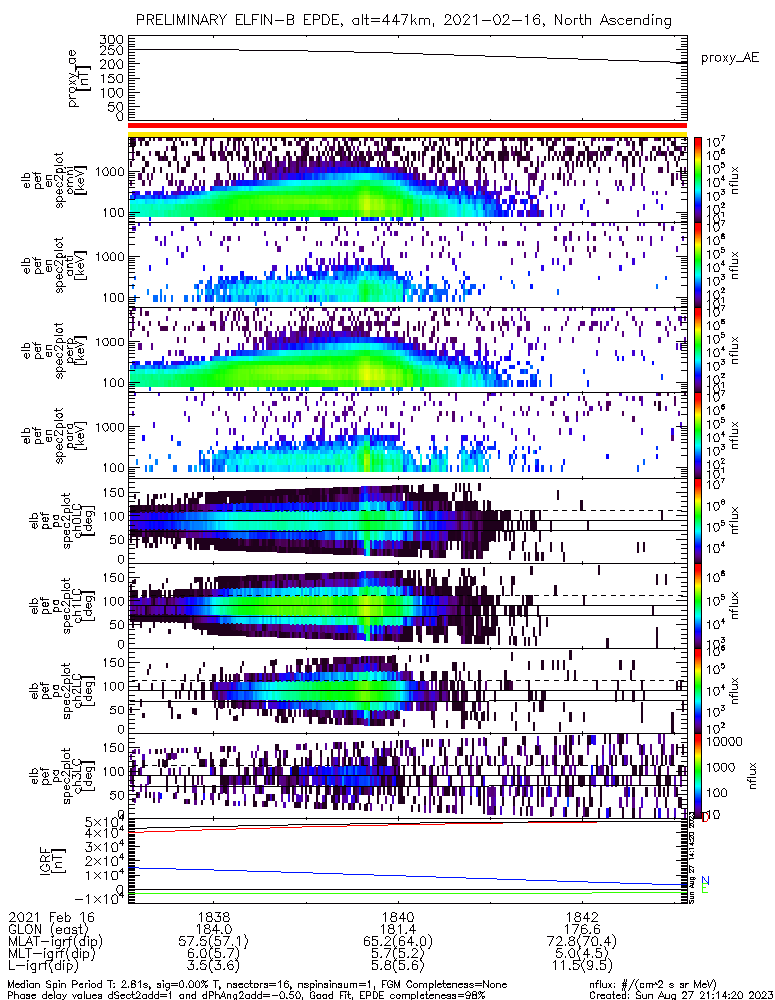
Task: Click the GLON value '176.6'
Action: point(582,929)
